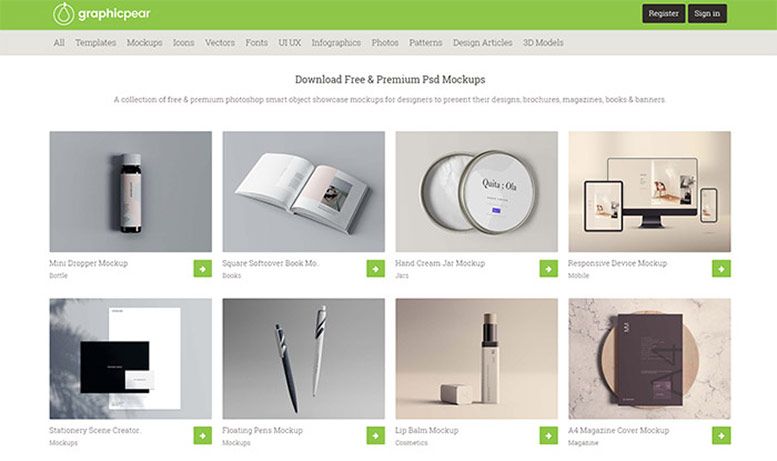Go to the Fonts section
This screenshot has width=777, height=461.
point(256,43)
